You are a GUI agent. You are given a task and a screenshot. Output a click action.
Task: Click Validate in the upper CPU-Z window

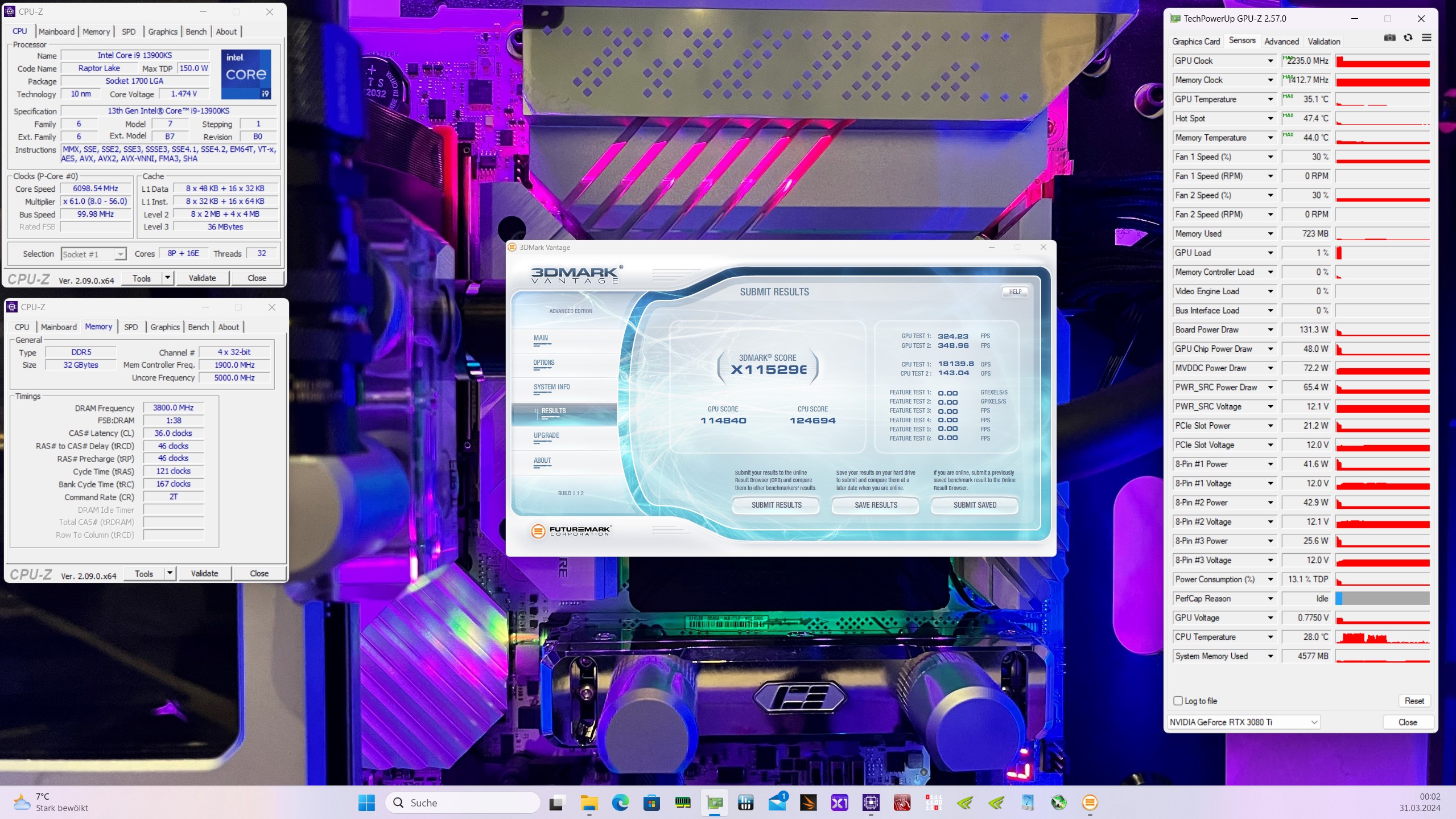click(202, 278)
